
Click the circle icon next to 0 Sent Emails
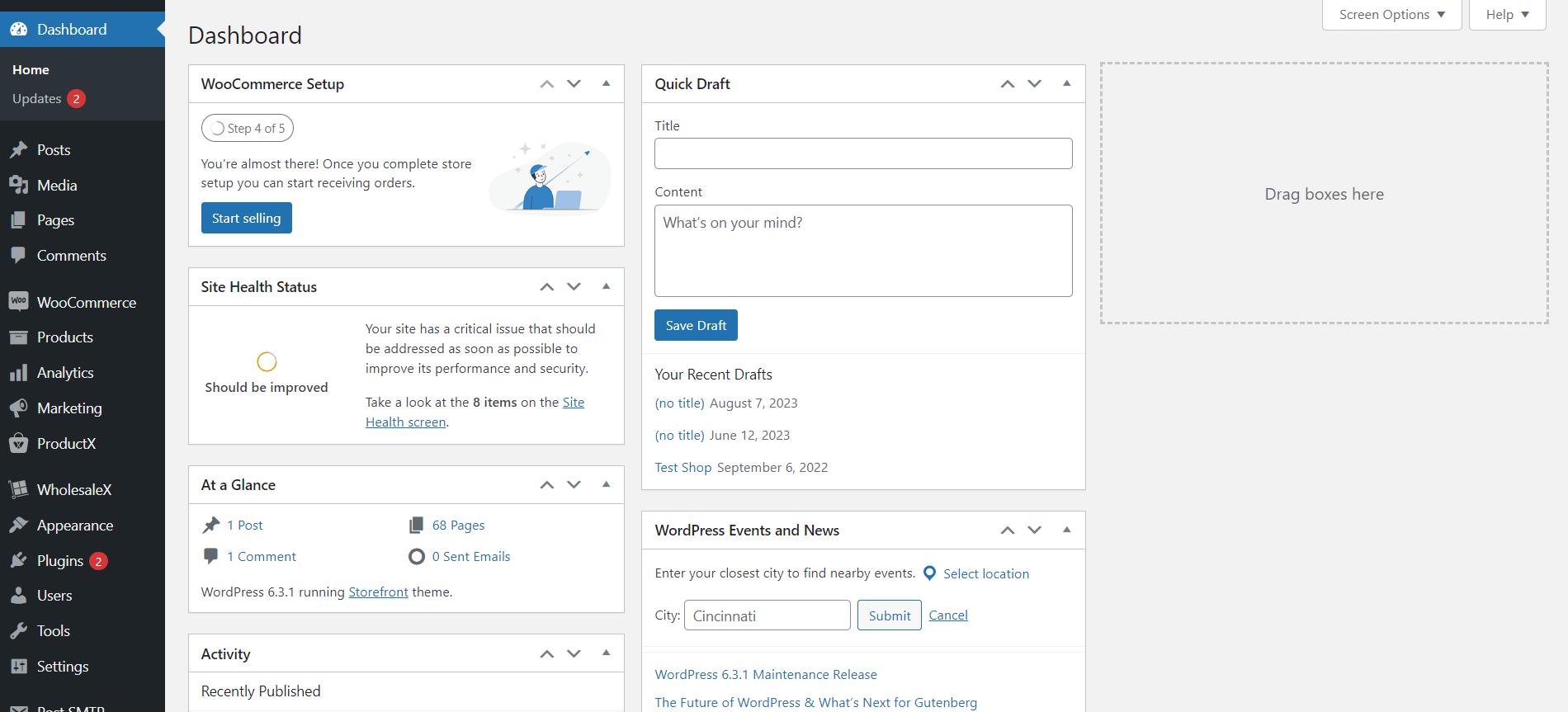417,557
